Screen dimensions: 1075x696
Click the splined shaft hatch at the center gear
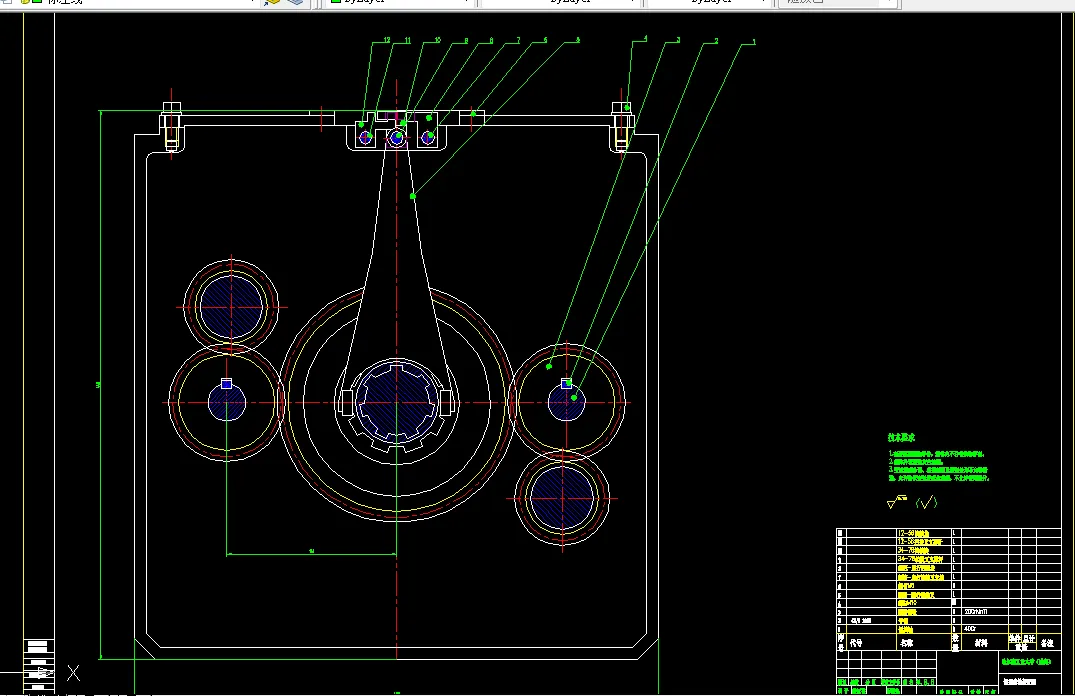pyautogui.click(x=396, y=403)
